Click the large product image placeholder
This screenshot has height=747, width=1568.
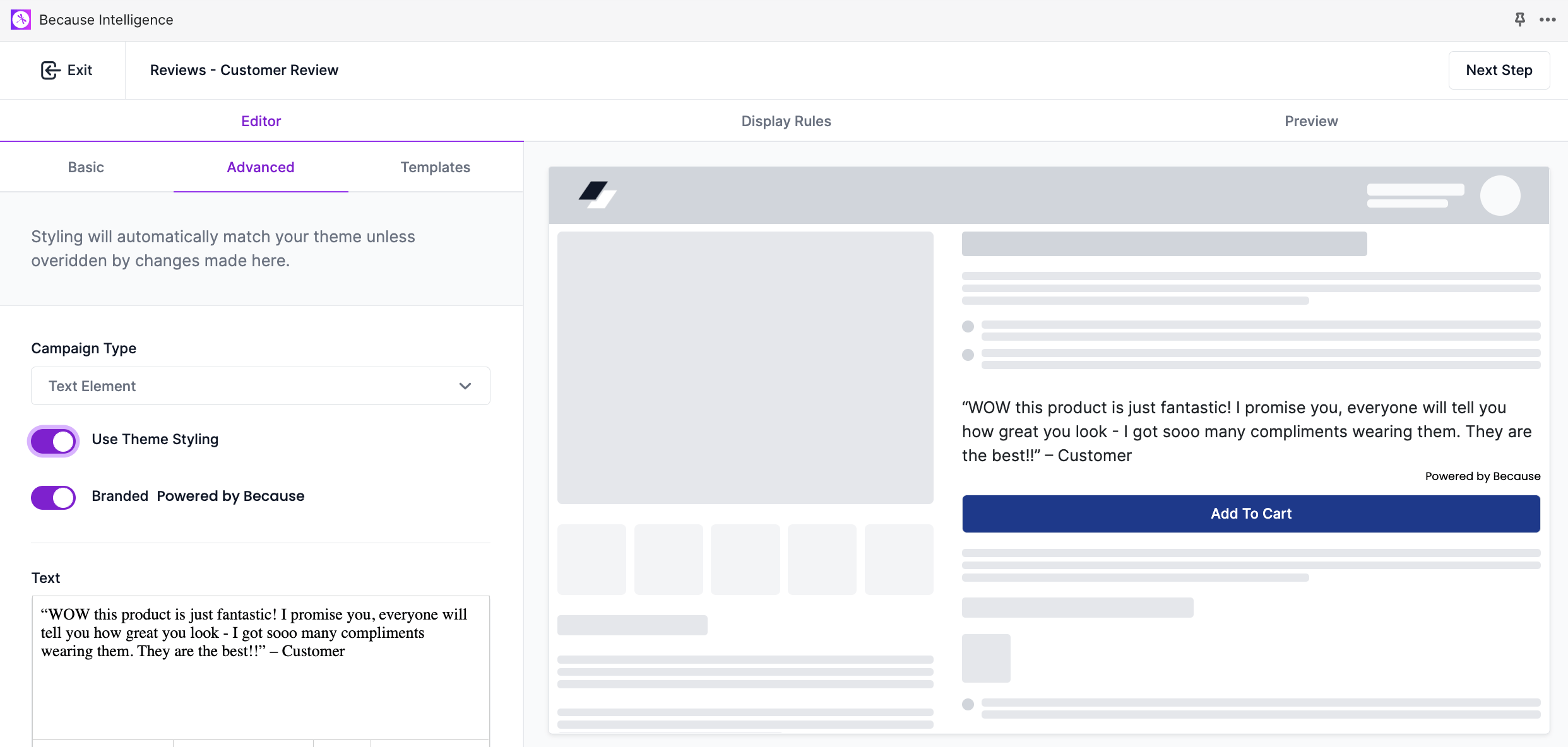[745, 367]
